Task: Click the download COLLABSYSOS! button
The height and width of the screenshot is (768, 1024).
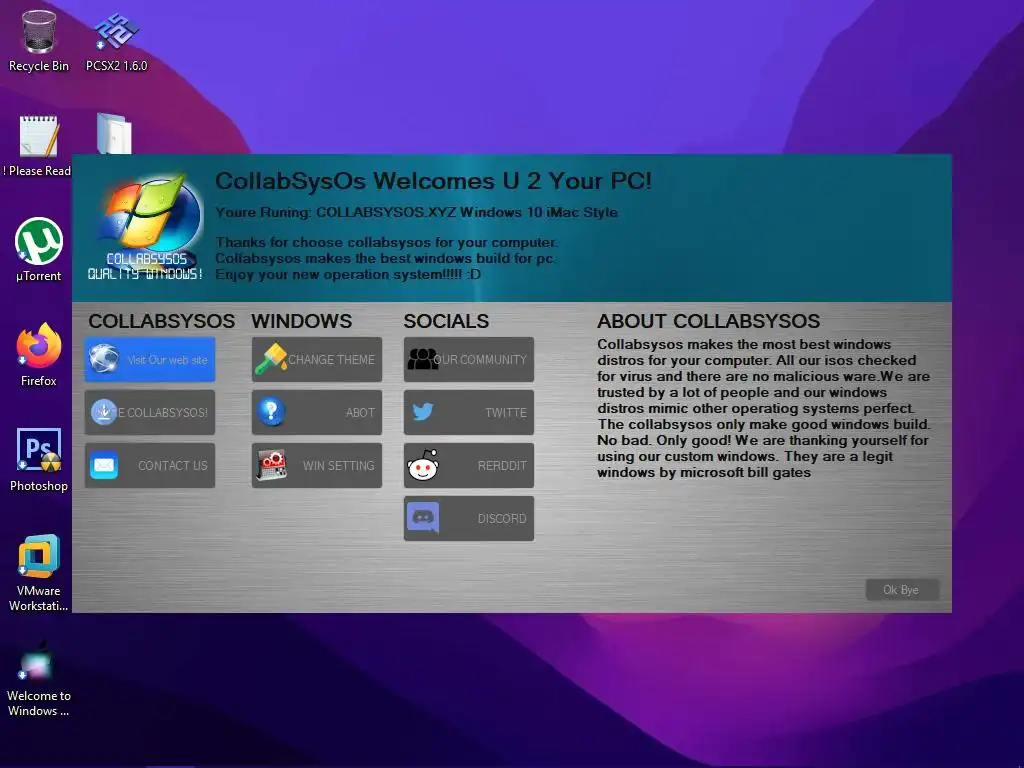Action: click(150, 412)
